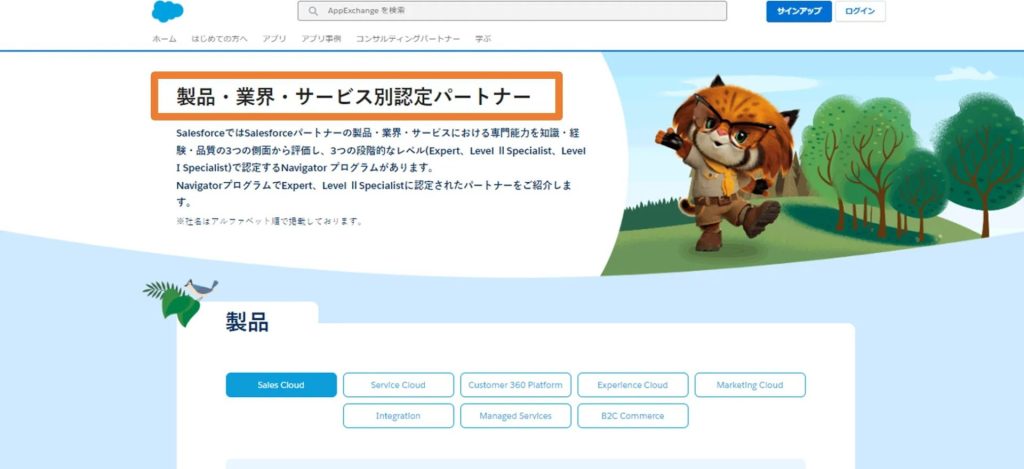
Task: Open the アプリ menu item
Action: pos(274,39)
